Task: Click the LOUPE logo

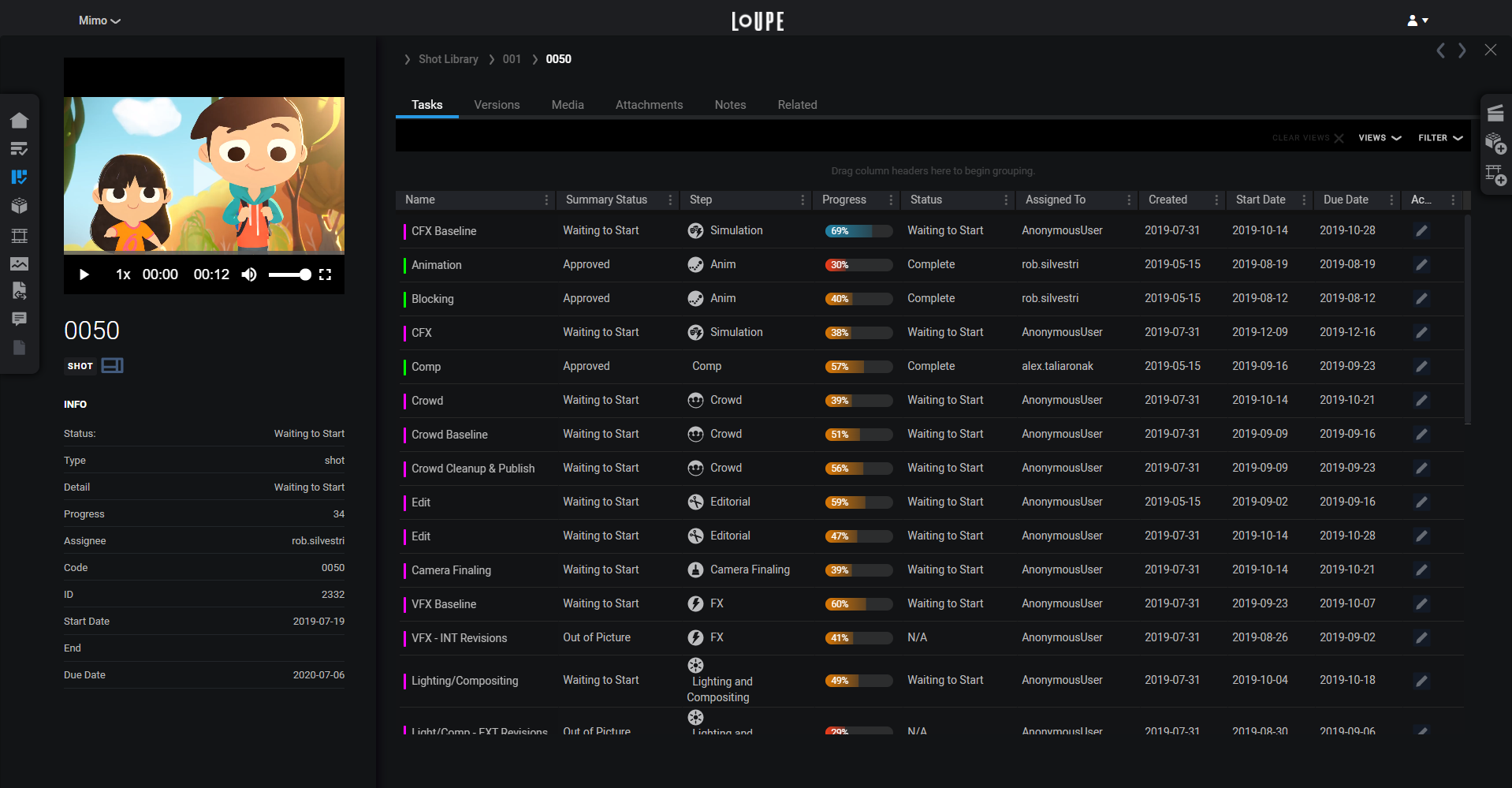Action: coord(758,21)
